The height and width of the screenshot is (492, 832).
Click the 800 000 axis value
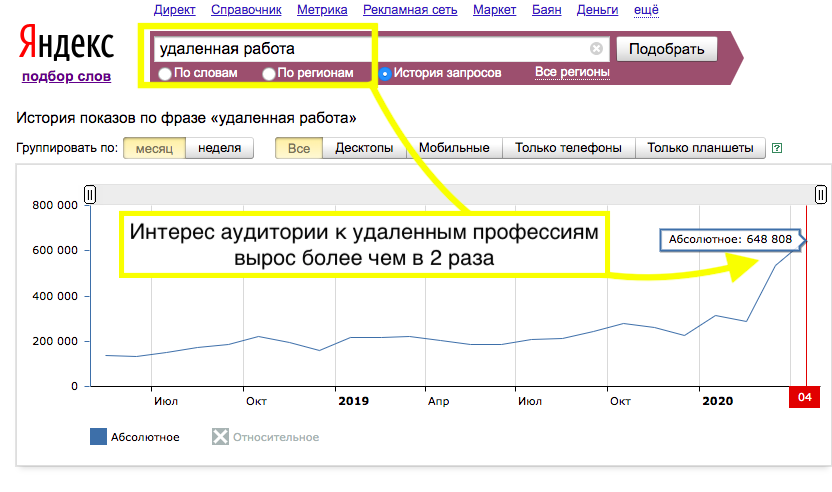pyautogui.click(x=55, y=205)
